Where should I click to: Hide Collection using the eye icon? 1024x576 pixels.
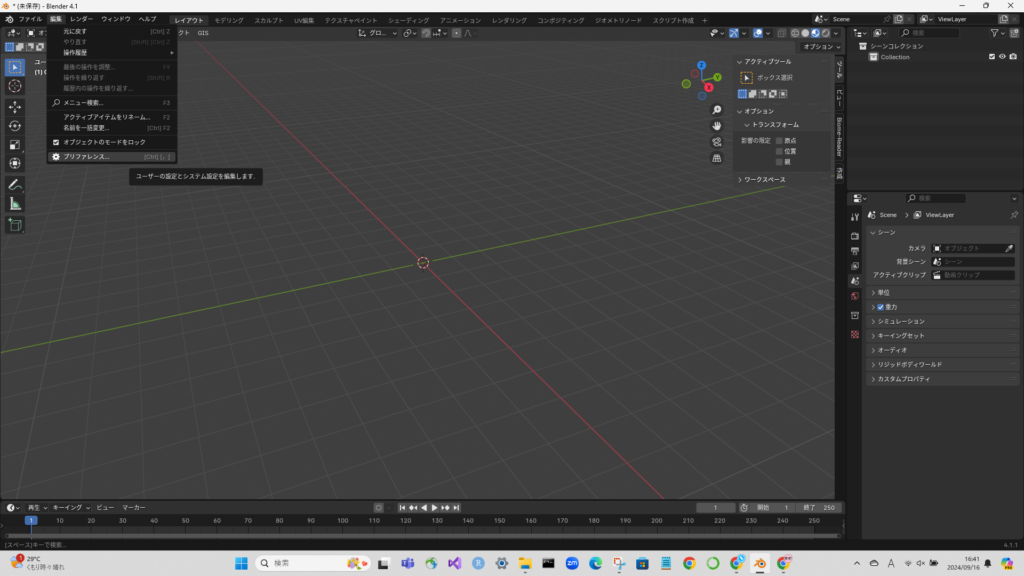pos(1002,57)
